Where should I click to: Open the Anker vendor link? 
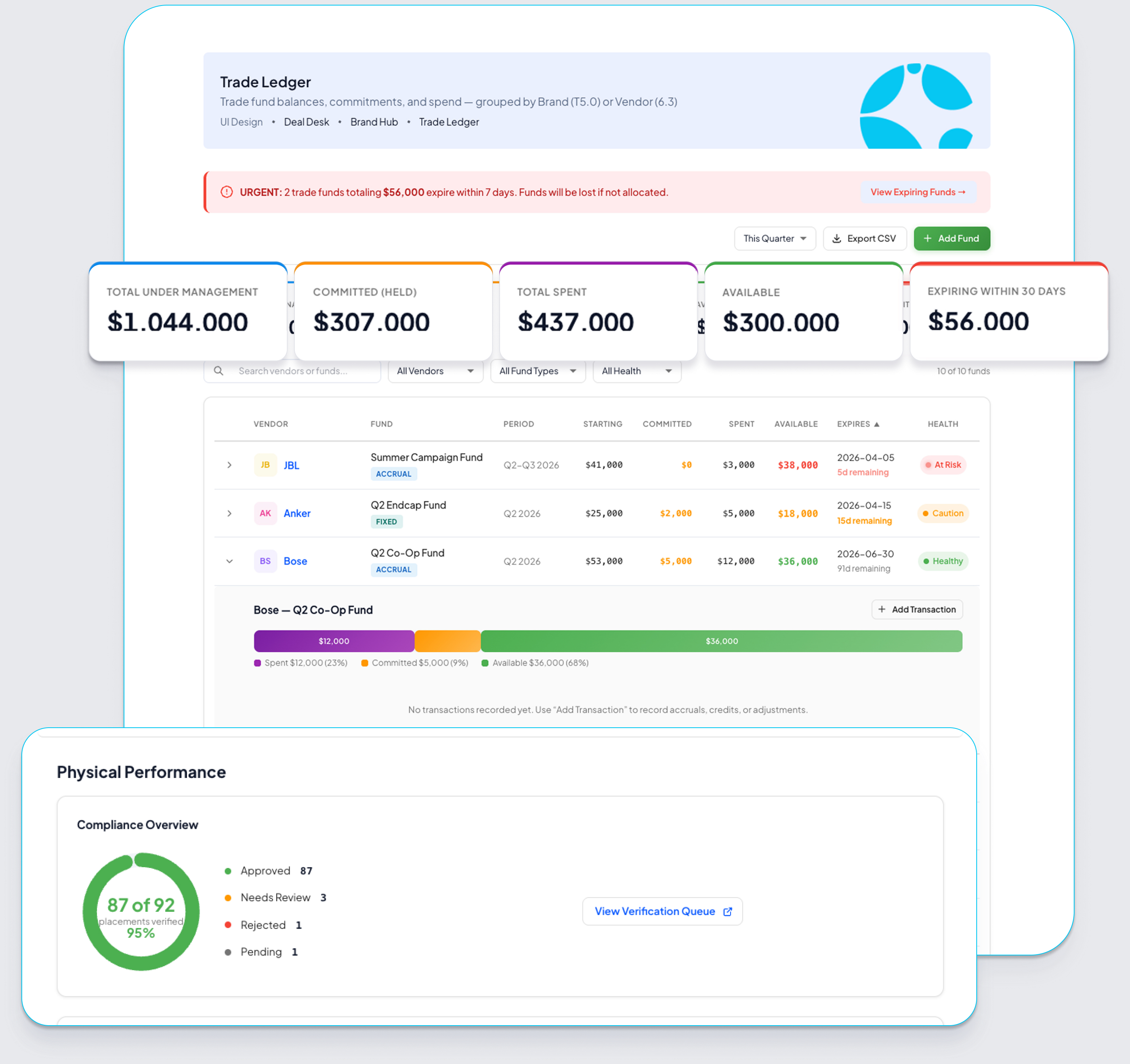point(297,513)
